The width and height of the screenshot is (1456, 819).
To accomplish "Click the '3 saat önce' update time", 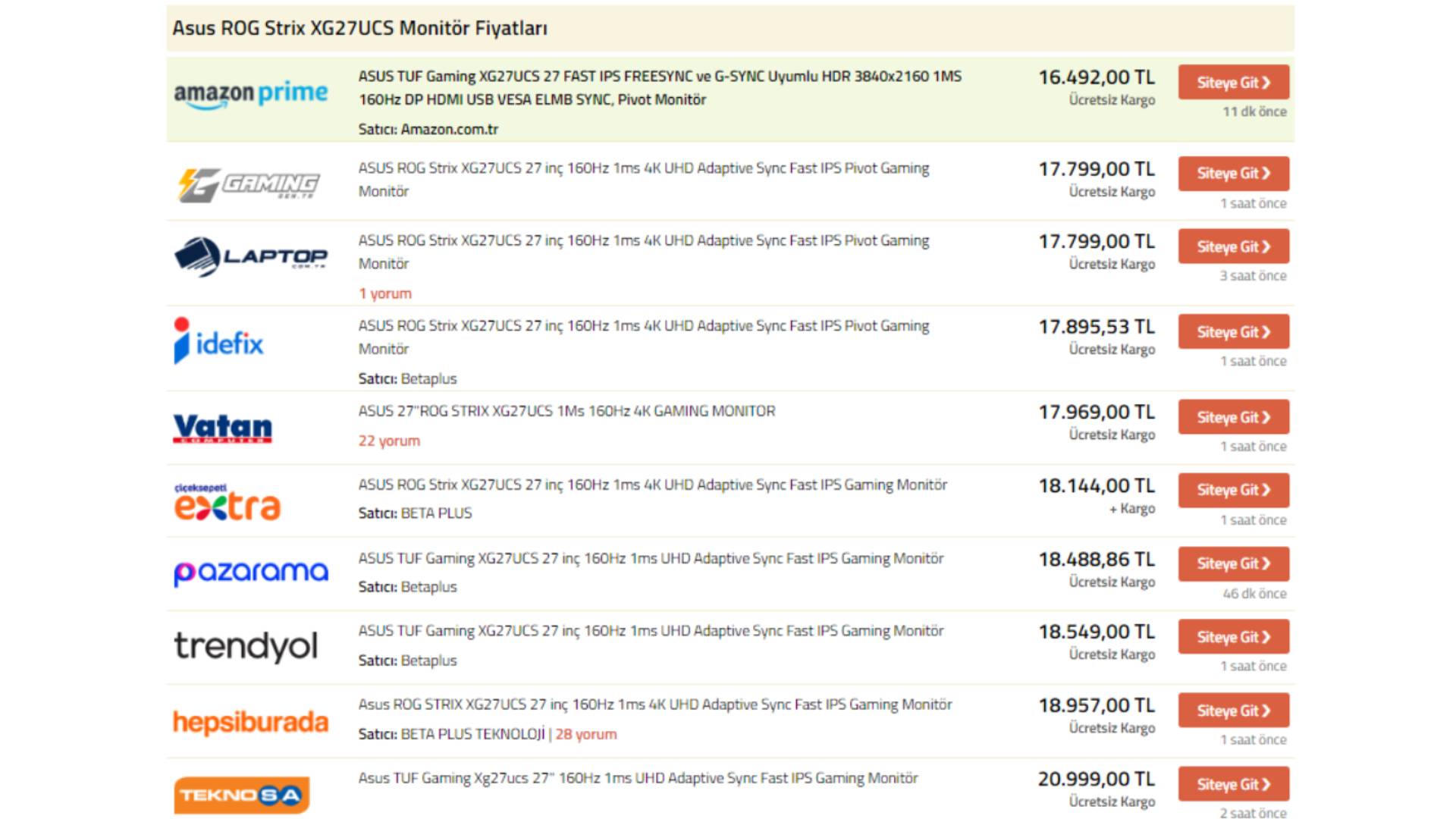I will click(x=1253, y=276).
